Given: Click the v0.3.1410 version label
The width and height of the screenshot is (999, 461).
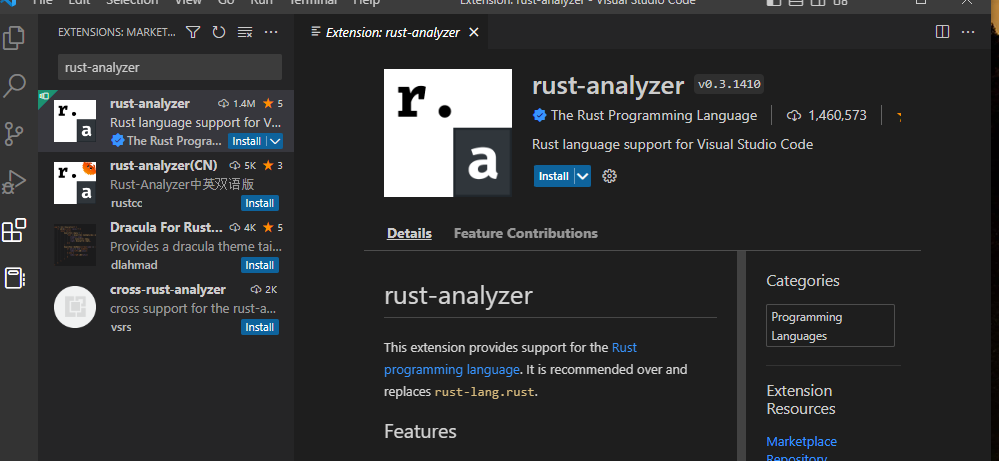Looking at the screenshot, I should click(729, 84).
